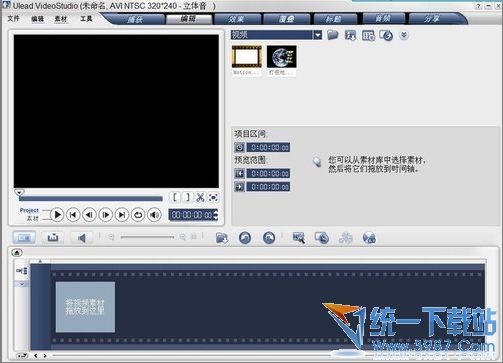Jump to Home (start) of the preview

[x=73, y=215]
